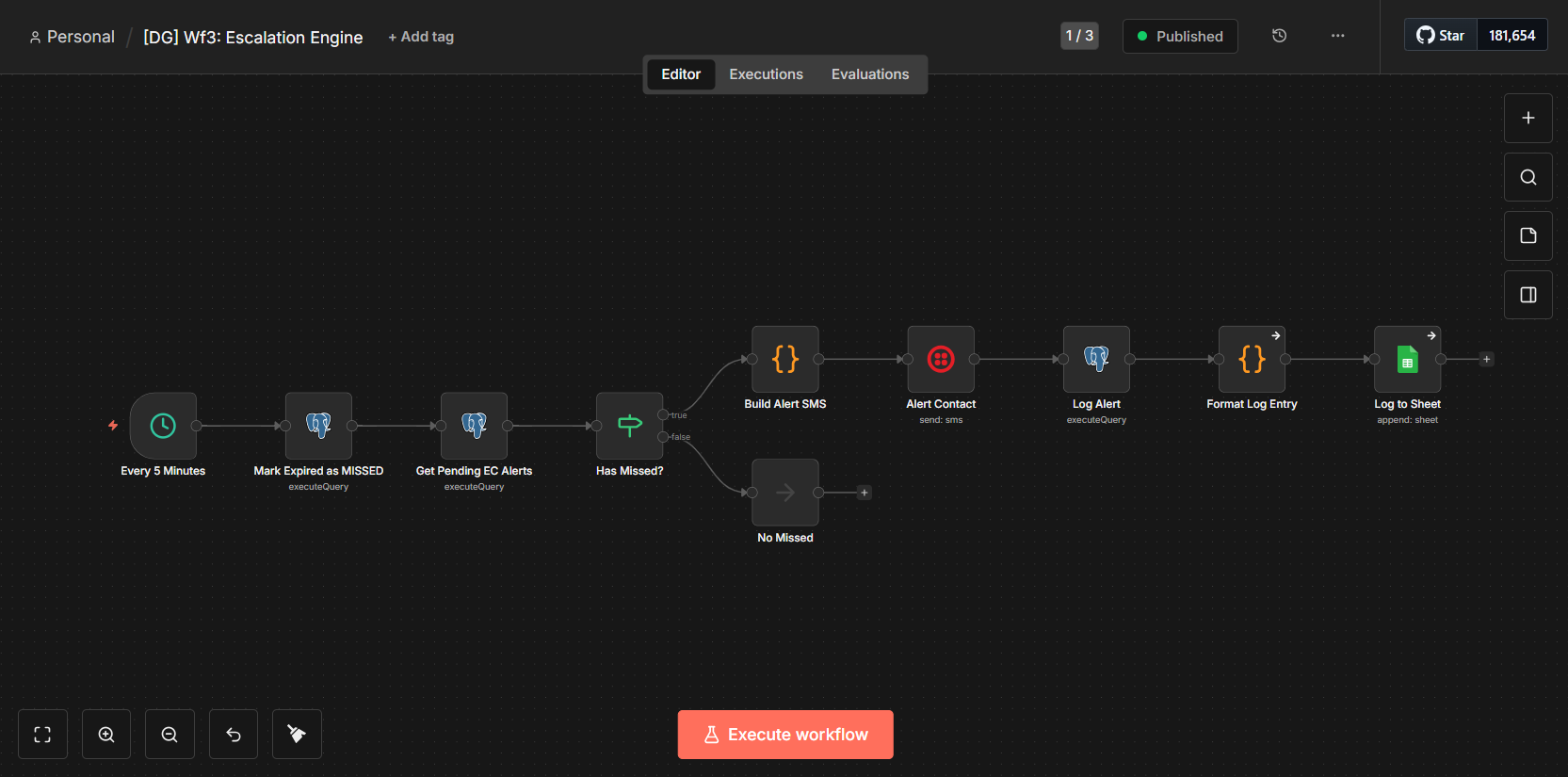Open the Build Alert SMS code node

(784, 359)
